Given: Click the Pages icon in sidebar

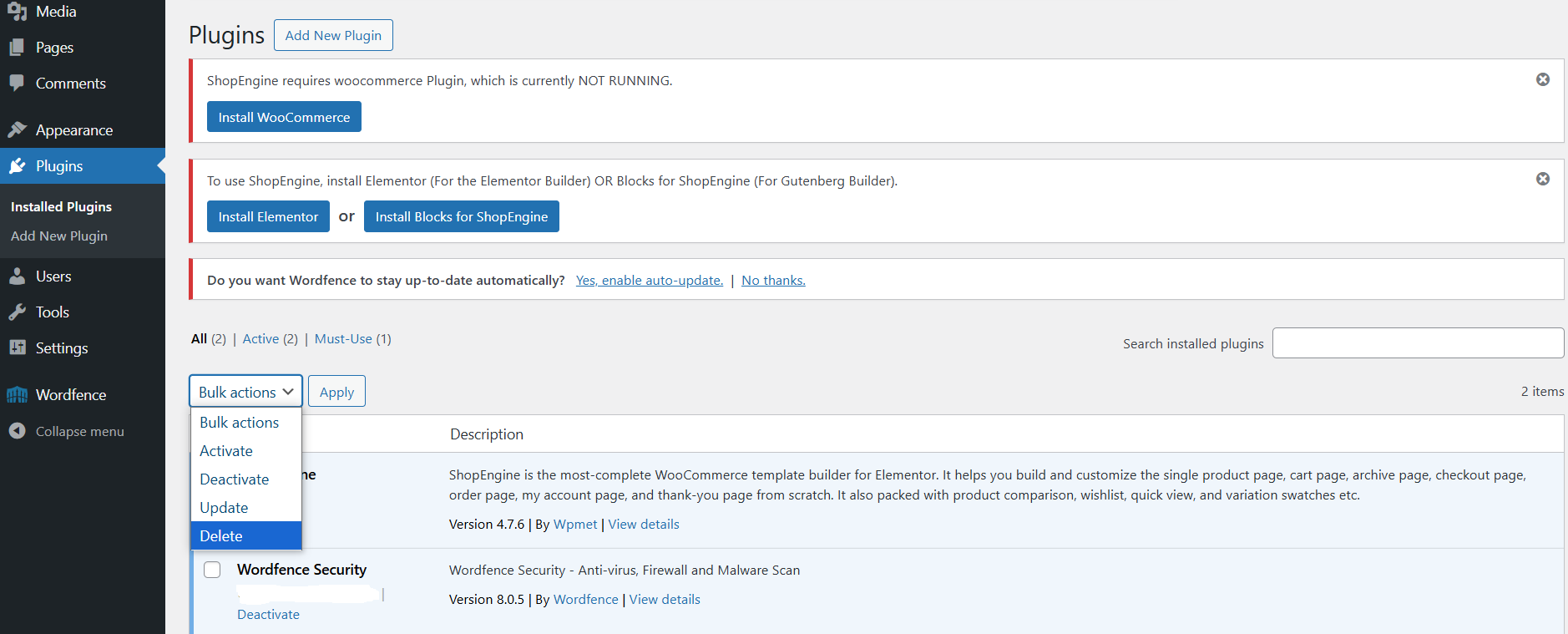Looking at the screenshot, I should pyautogui.click(x=17, y=48).
